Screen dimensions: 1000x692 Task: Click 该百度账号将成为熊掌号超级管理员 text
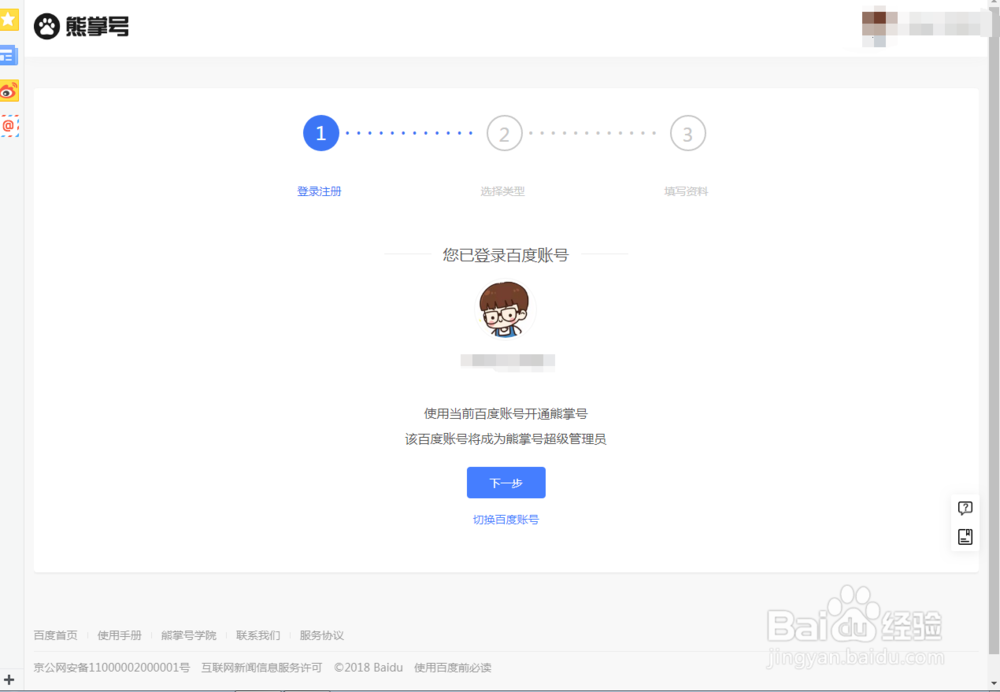[506, 439]
